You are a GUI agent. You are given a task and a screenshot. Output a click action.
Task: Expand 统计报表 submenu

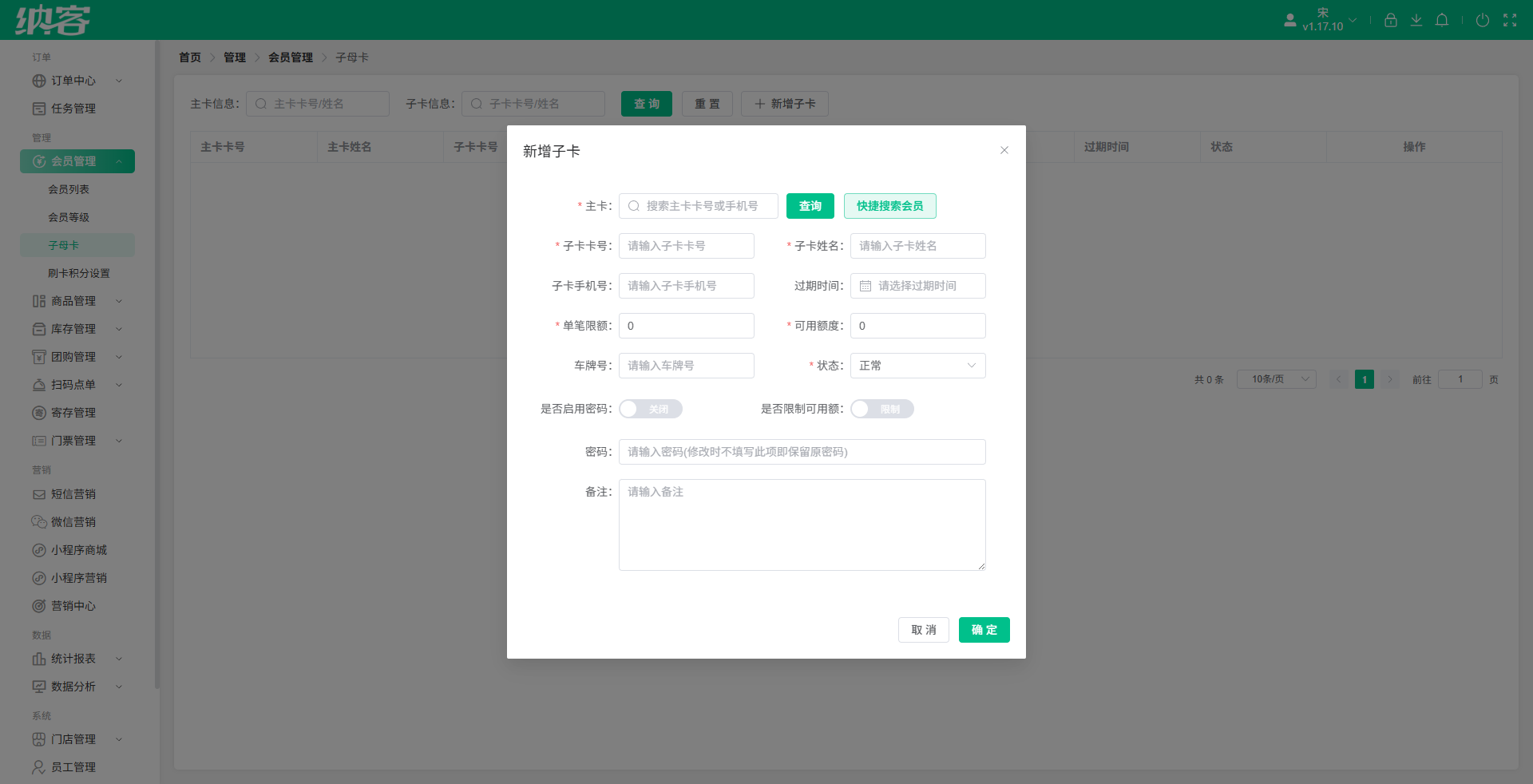pyautogui.click(x=77, y=659)
